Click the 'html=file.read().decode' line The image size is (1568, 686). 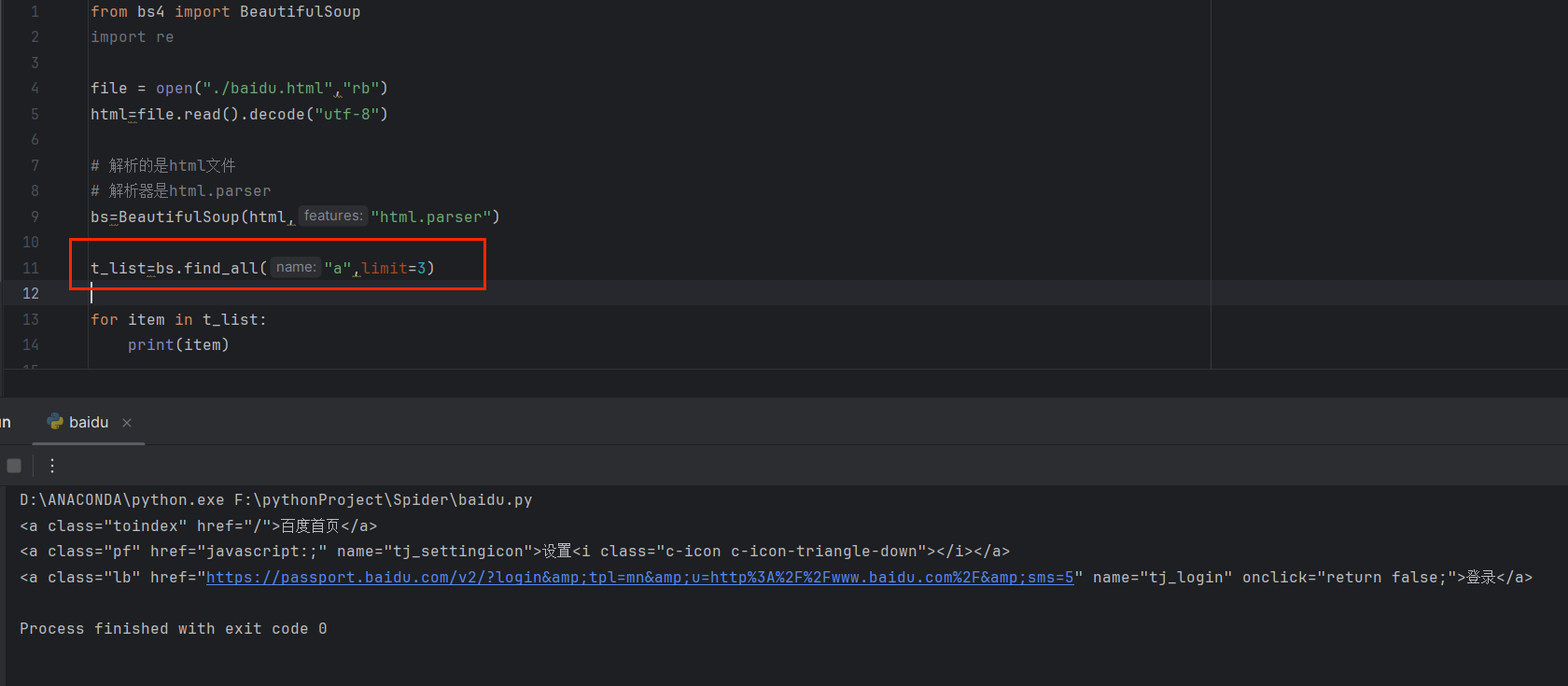[239, 115]
